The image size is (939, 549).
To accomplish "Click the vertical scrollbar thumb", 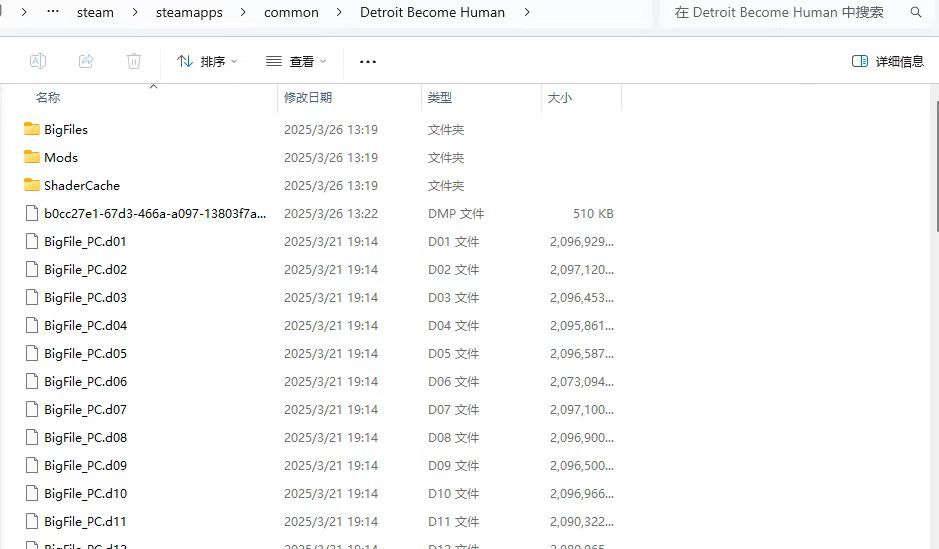I will (x=936, y=166).
